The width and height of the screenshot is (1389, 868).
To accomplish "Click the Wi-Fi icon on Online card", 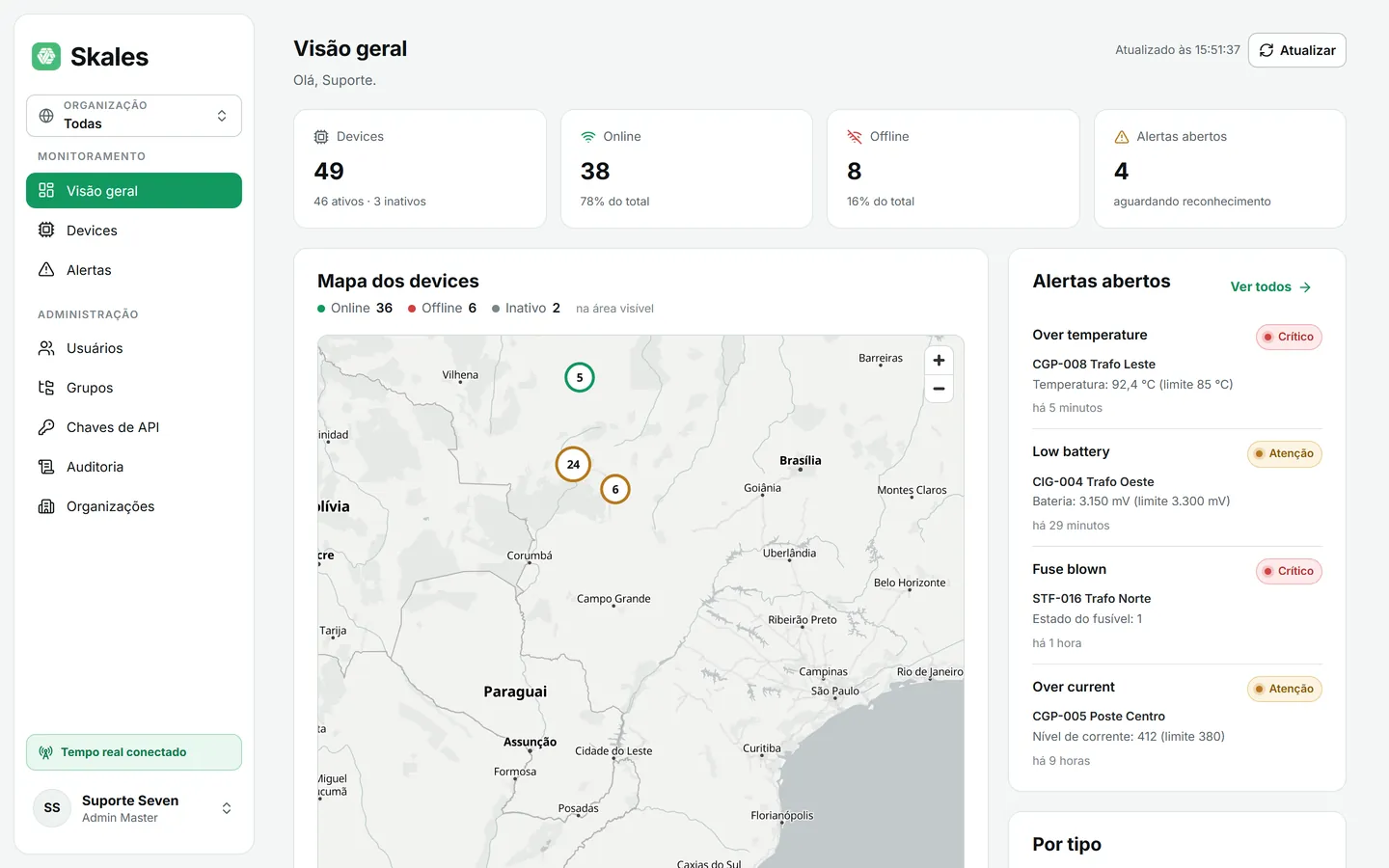I will [588, 137].
